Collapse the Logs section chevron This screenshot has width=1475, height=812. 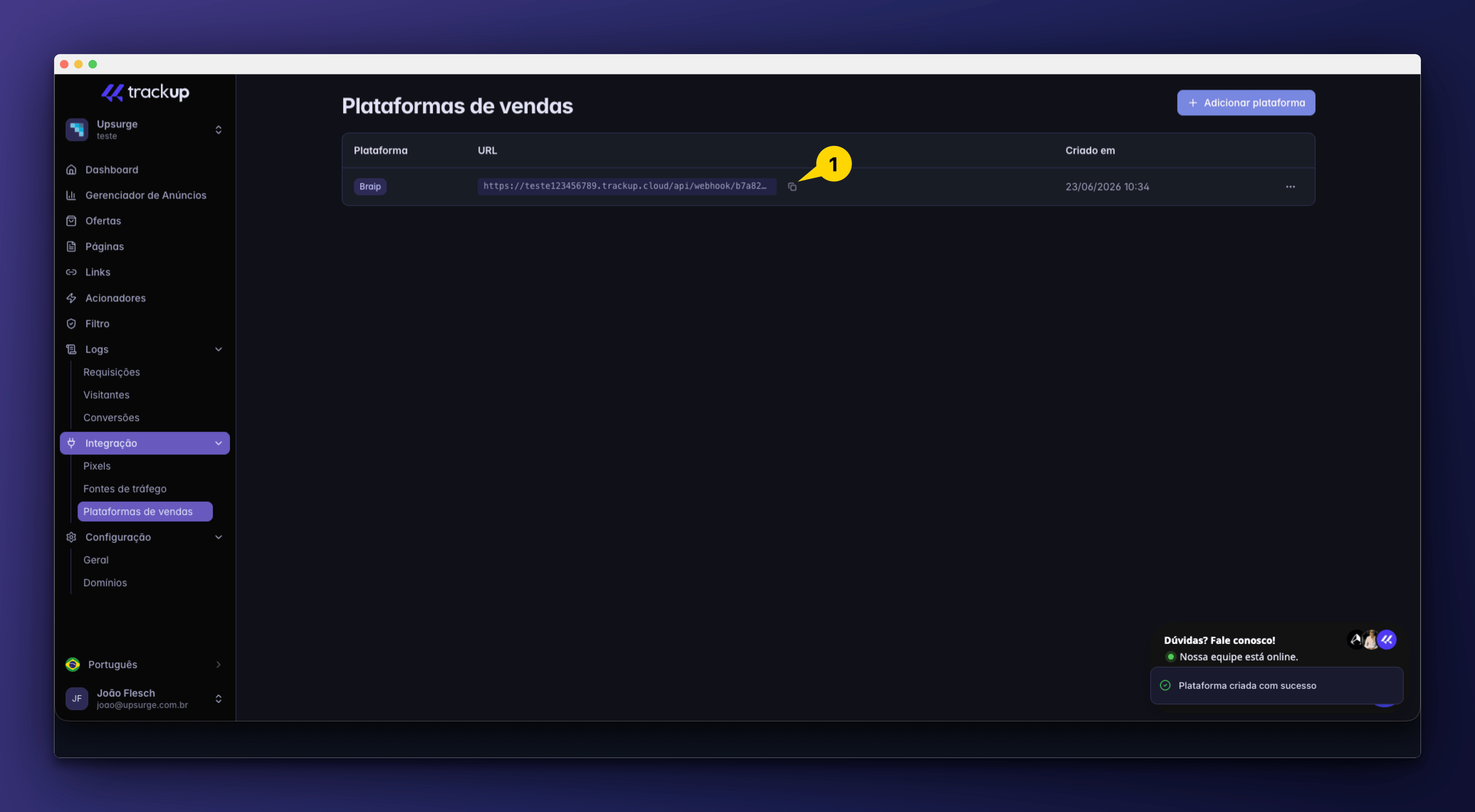pyautogui.click(x=218, y=349)
